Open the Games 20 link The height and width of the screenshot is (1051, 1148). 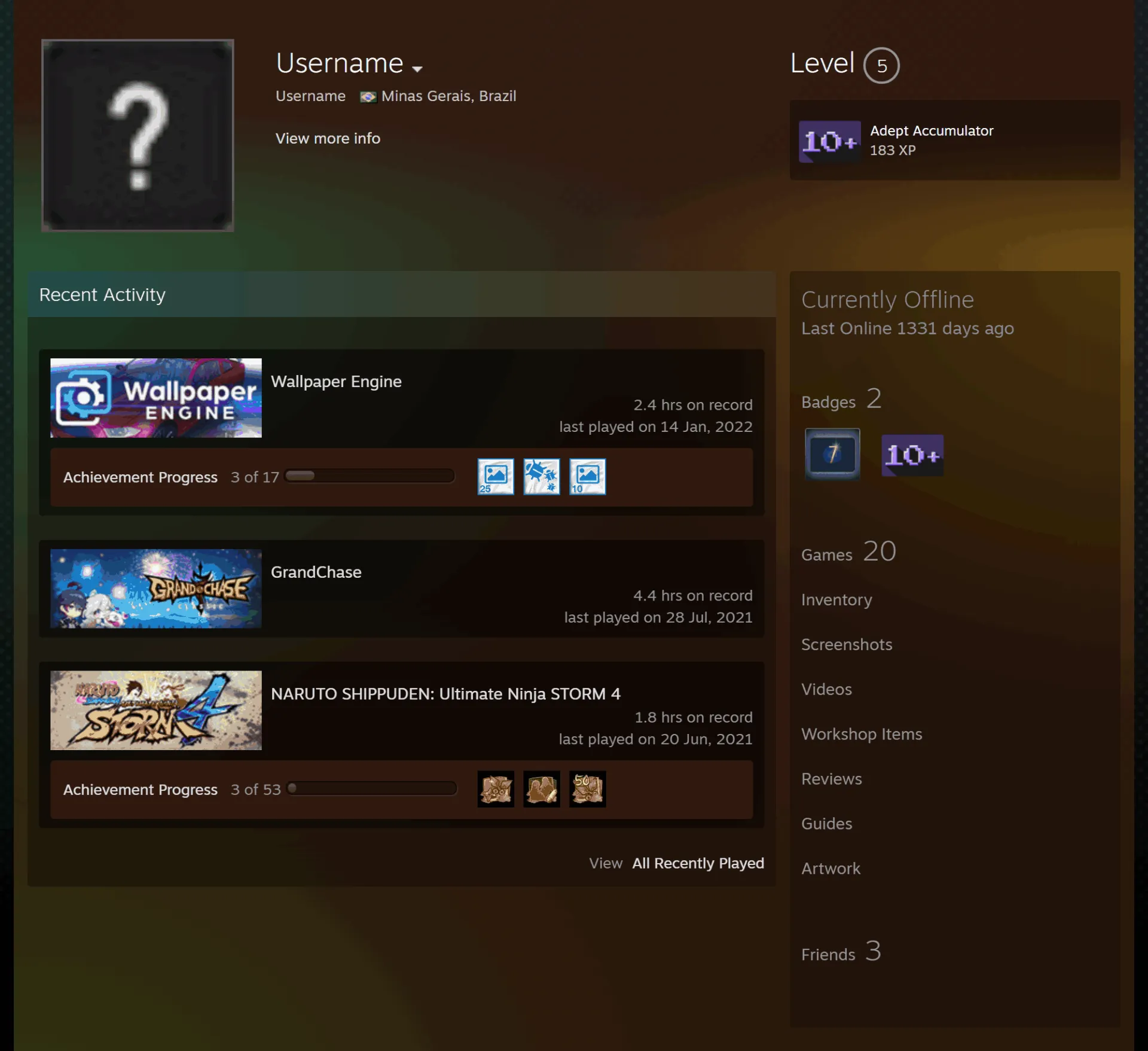click(848, 552)
